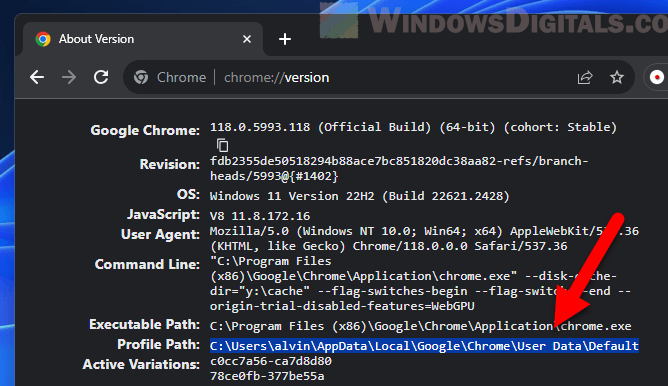Image resolution: width=668 pixels, height=386 pixels.
Task: Open the Chrome site info icon
Action: click(141, 78)
